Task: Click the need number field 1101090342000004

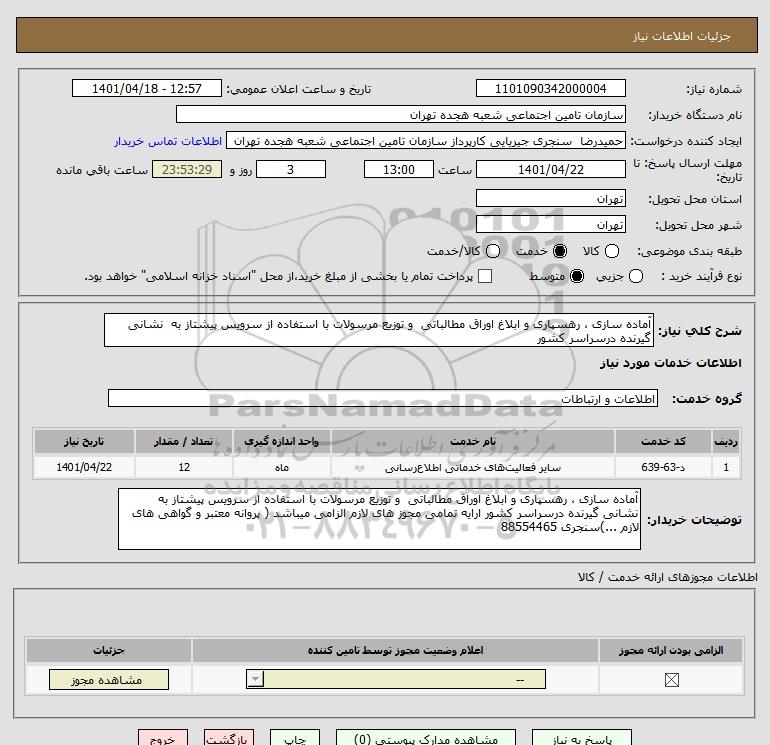Action: 550,88
